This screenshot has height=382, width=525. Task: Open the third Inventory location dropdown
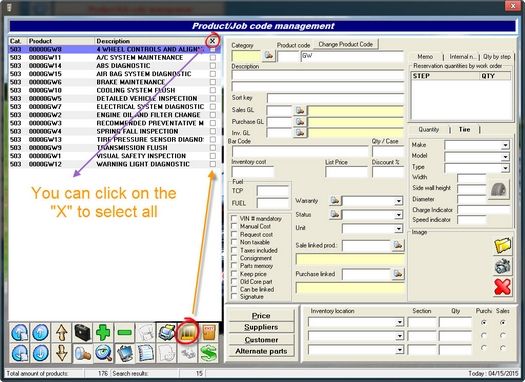coord(399,350)
